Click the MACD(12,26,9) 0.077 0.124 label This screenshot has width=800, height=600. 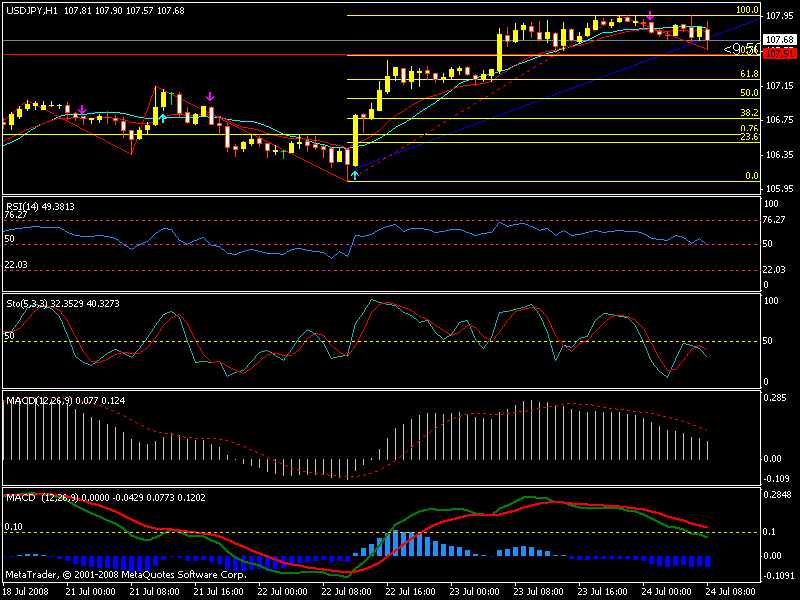coord(65,401)
